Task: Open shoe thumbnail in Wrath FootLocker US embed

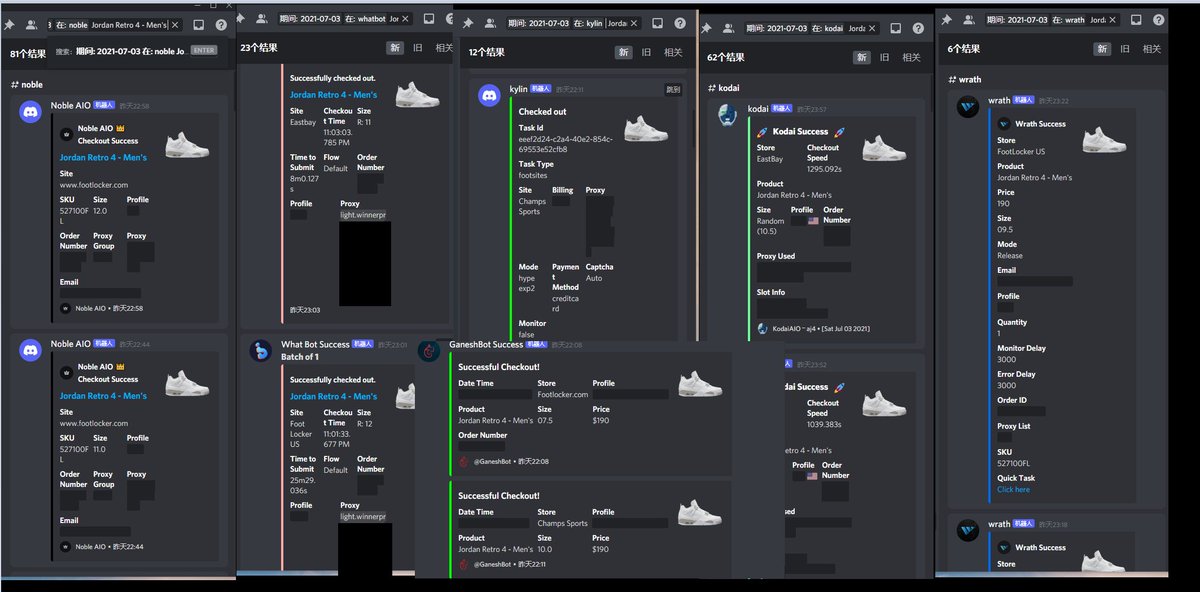Action: (x=1104, y=139)
